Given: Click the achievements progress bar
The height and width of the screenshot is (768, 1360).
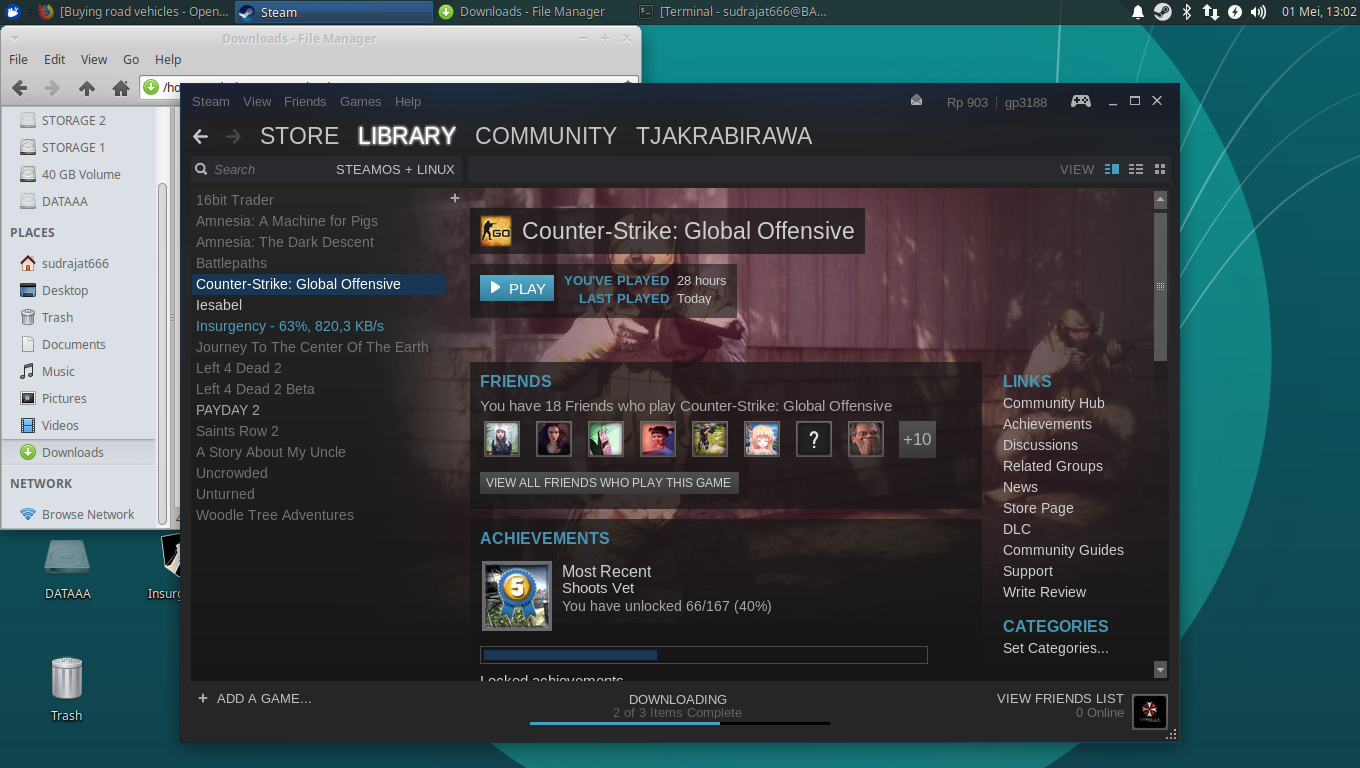Looking at the screenshot, I should point(704,655).
